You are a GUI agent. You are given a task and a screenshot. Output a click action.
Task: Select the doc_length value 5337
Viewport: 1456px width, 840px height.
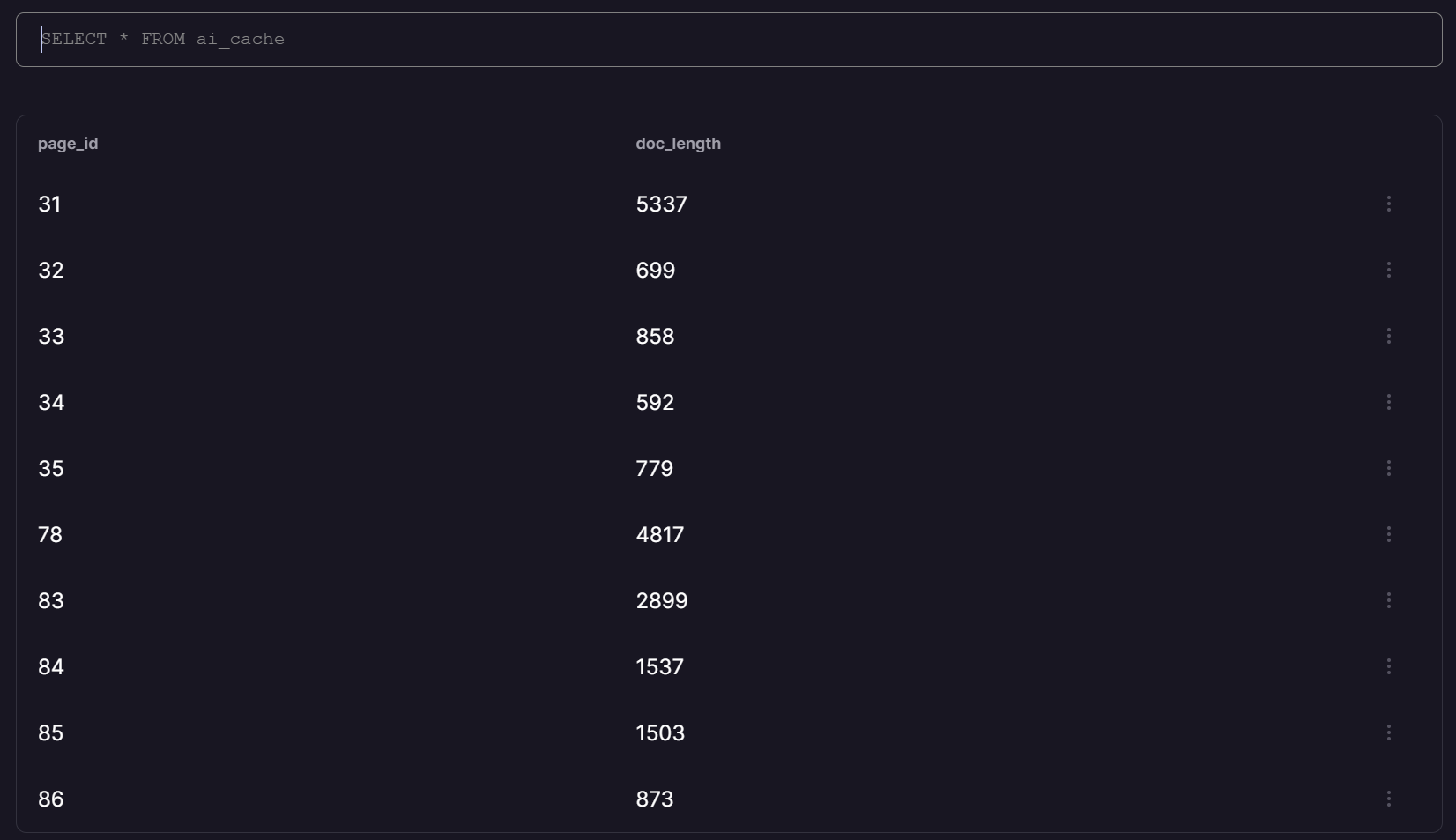661,204
